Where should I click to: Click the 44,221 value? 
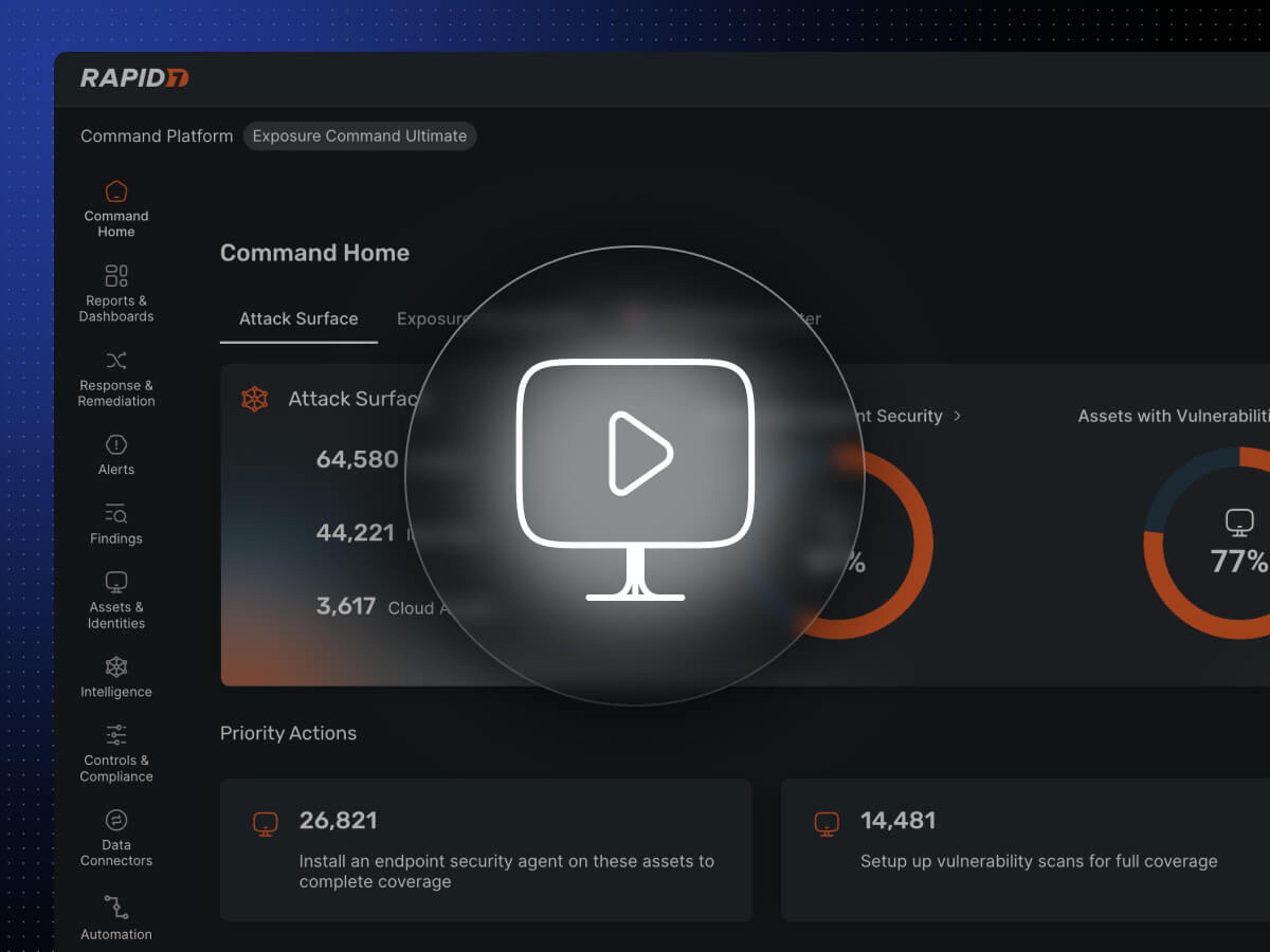(x=356, y=533)
